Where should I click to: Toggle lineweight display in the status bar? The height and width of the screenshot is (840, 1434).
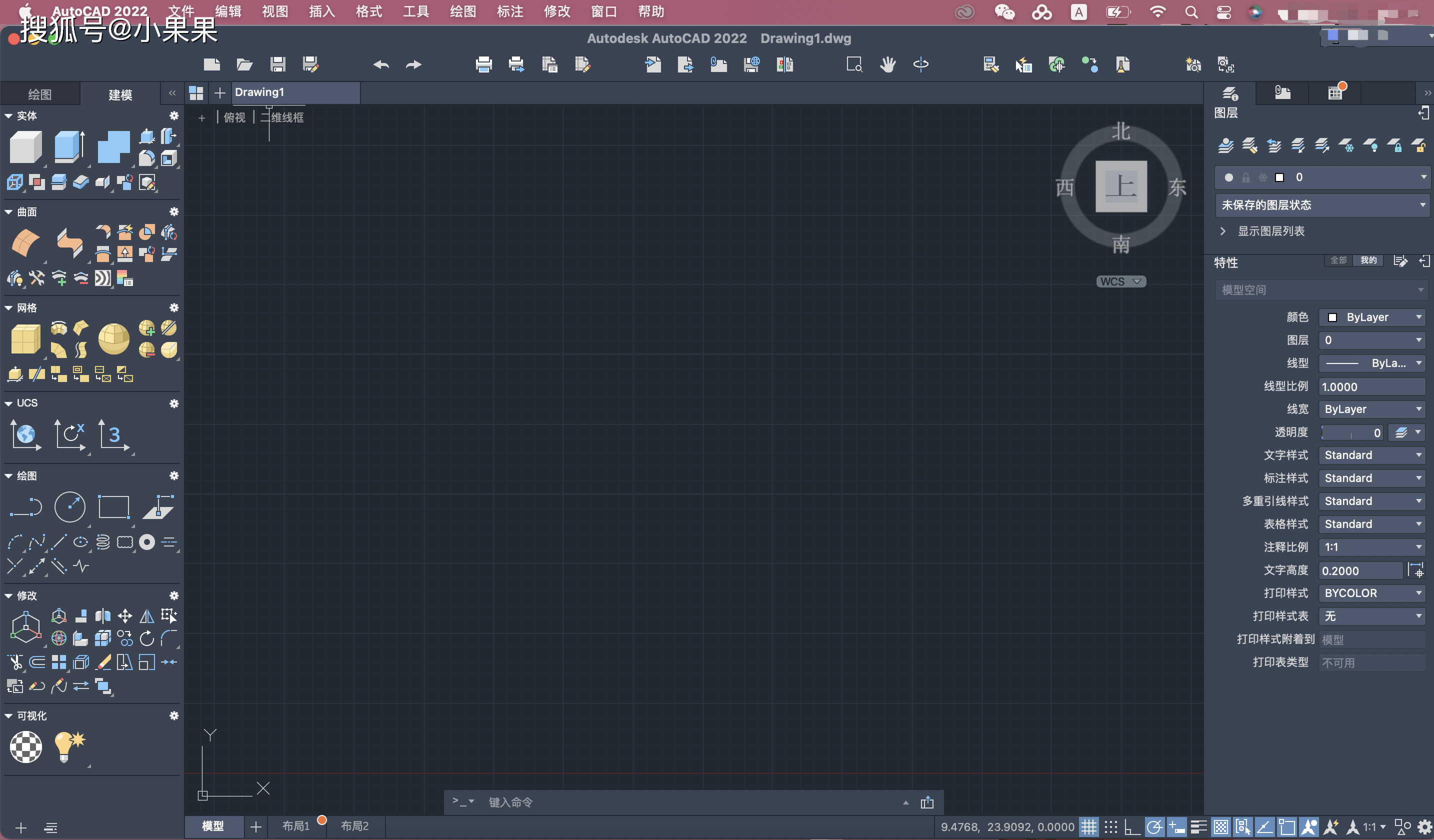point(1199,827)
